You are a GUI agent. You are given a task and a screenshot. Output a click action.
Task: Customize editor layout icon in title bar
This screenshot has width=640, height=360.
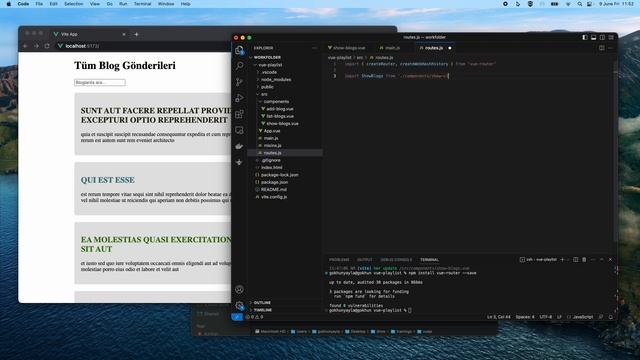611,37
